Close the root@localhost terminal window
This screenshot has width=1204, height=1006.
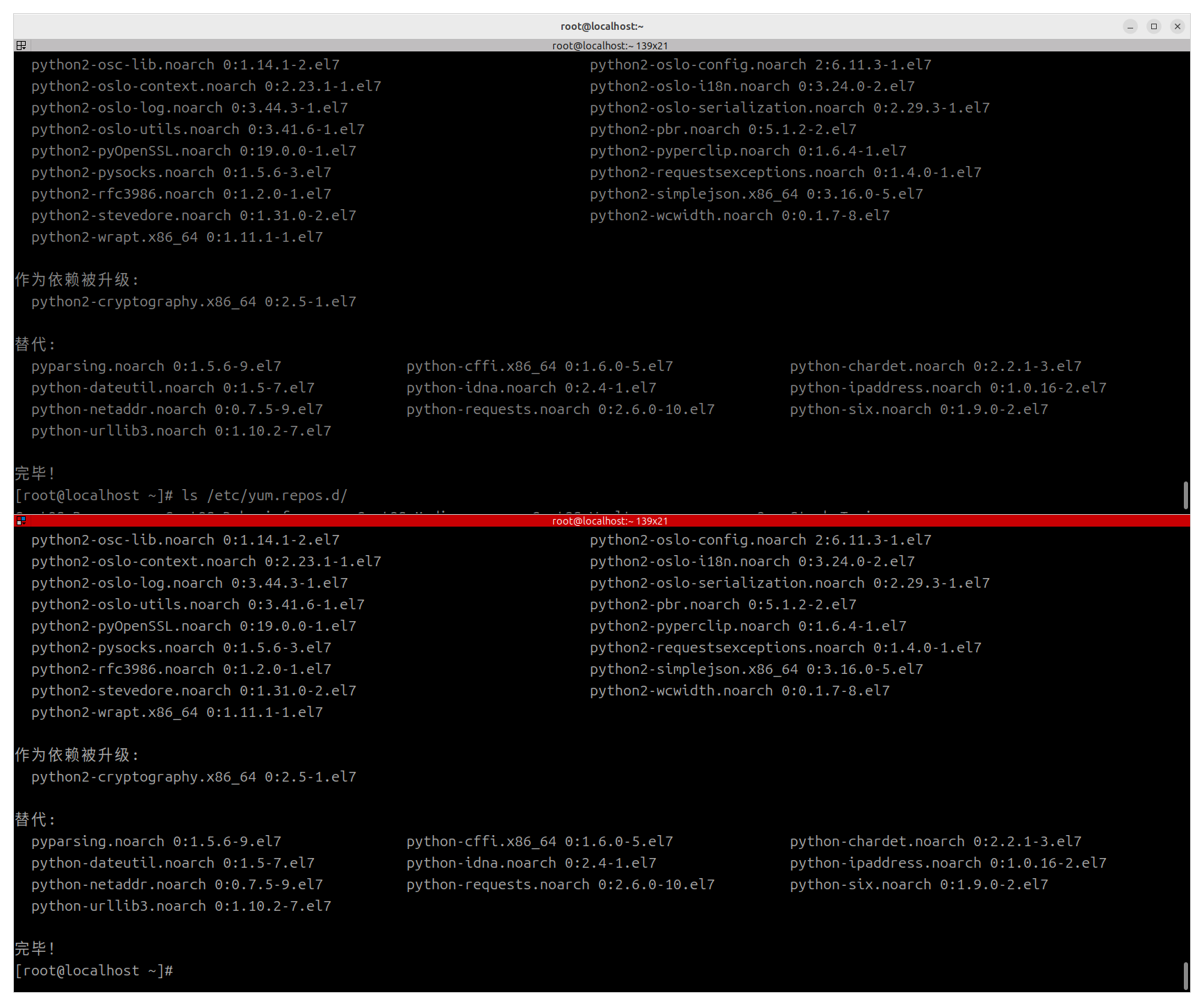tap(1178, 26)
